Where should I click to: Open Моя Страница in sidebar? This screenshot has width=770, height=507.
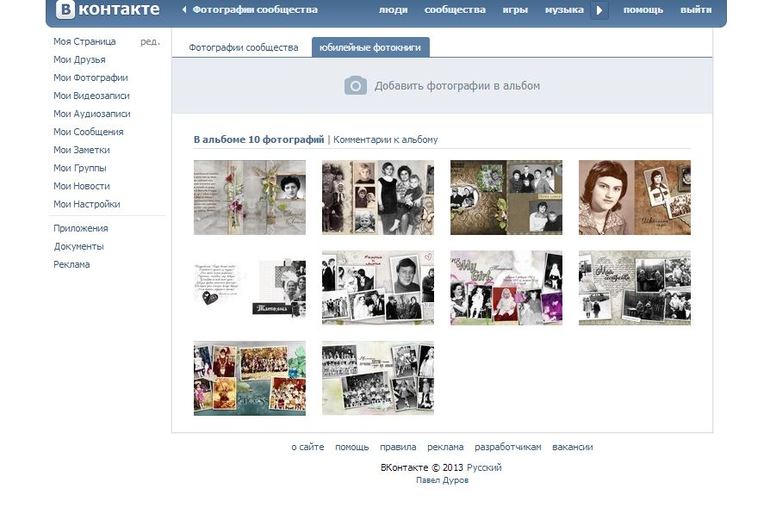(x=84, y=42)
